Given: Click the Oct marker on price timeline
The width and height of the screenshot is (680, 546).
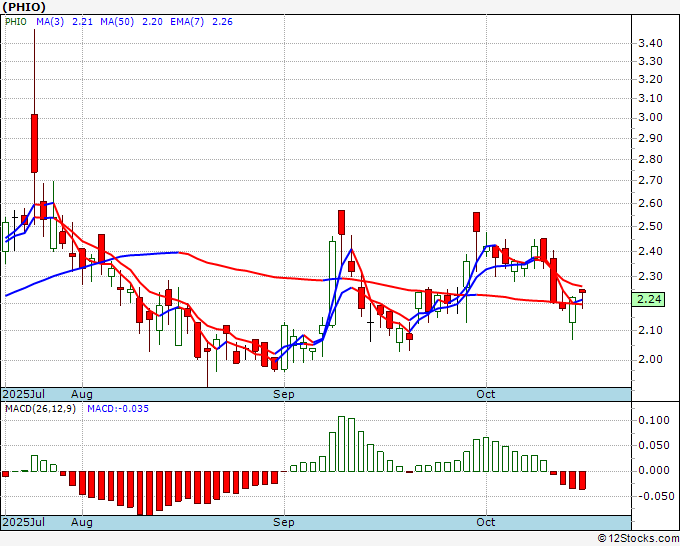Looking at the screenshot, I should [x=486, y=394].
